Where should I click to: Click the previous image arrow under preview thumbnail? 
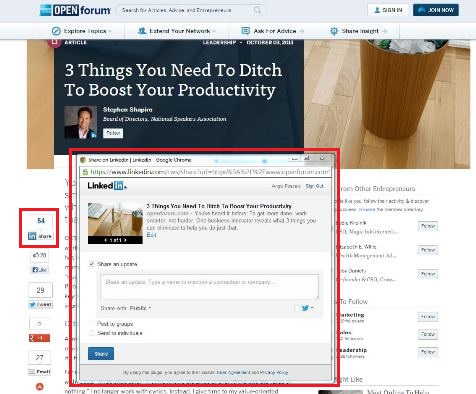106,240
